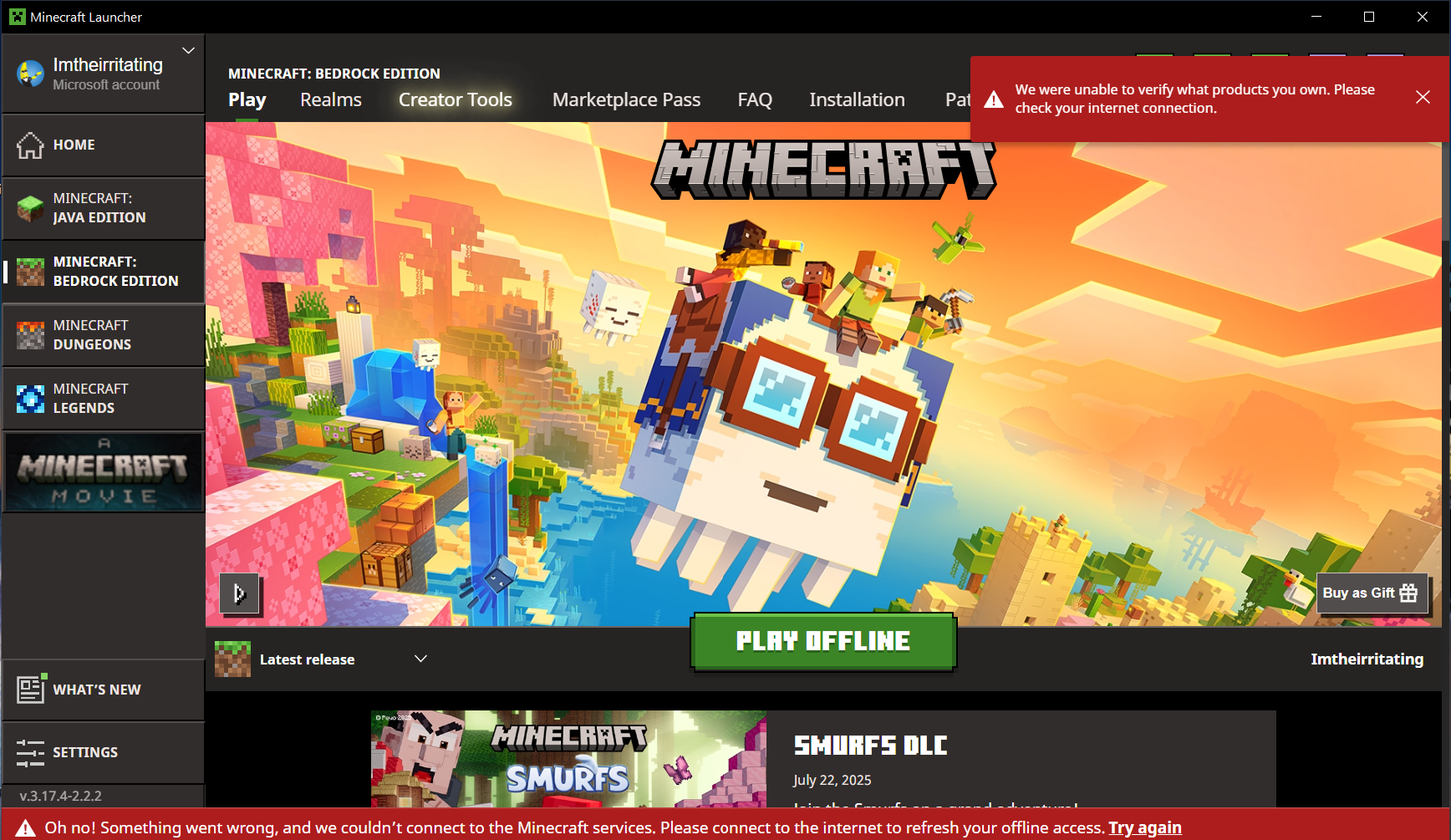
Task: Click the Play Offline button
Action: [x=823, y=642]
